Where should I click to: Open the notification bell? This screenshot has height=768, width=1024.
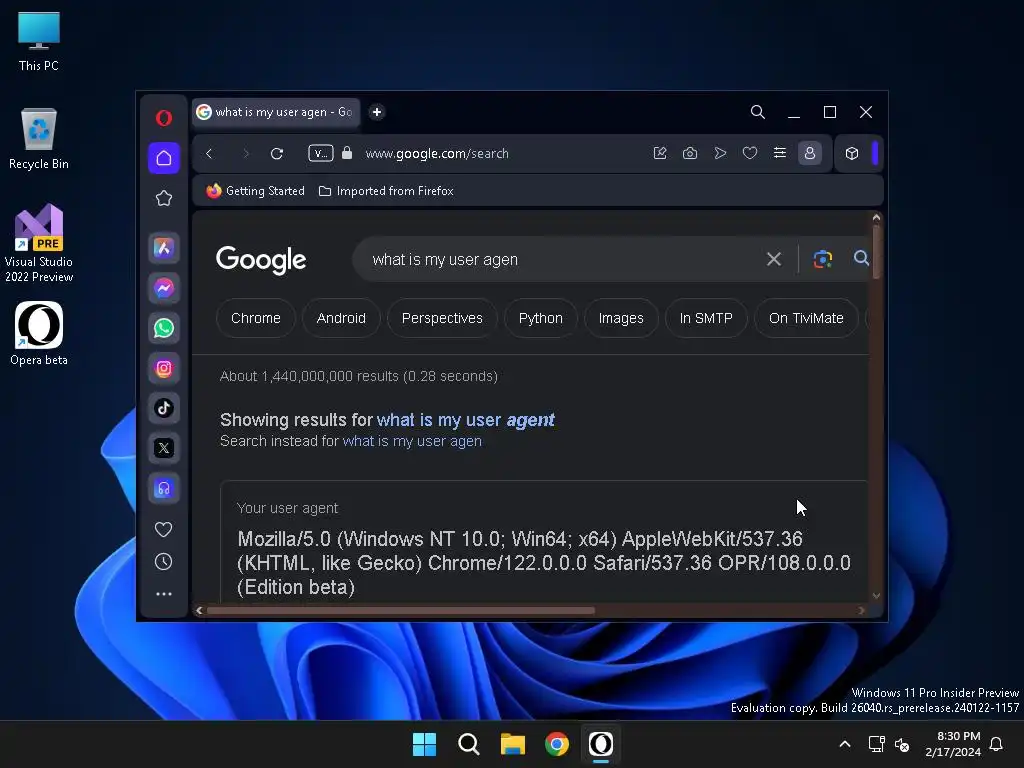(997, 744)
